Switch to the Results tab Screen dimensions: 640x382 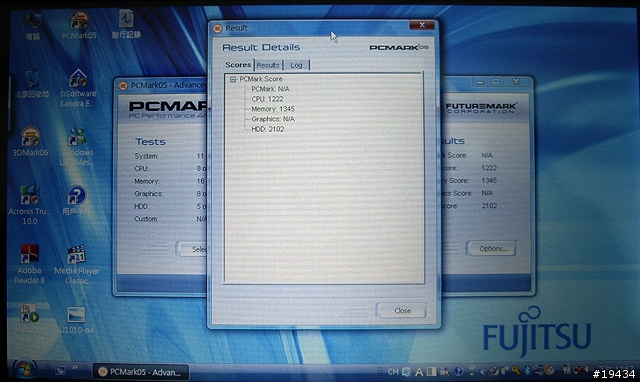click(x=268, y=65)
